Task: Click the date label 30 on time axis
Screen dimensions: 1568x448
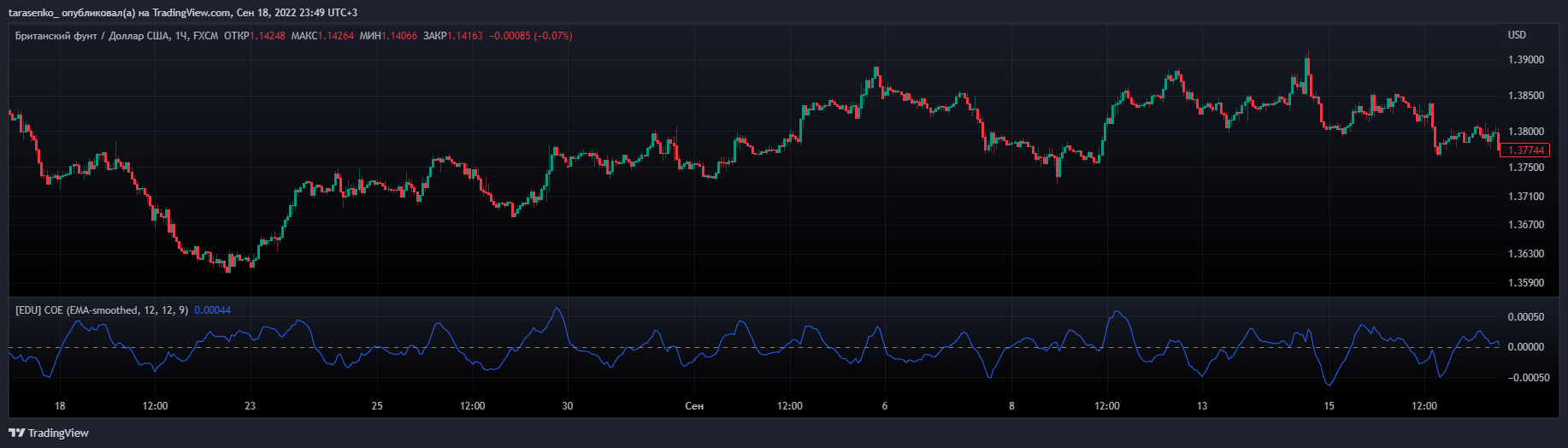Action: [568, 406]
